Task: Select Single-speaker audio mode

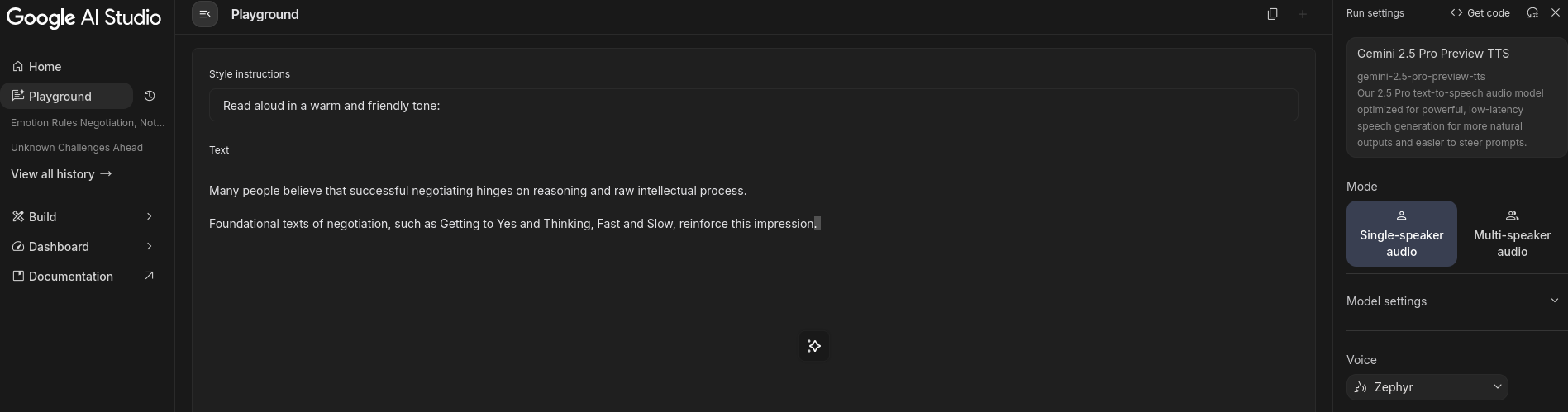Action: pos(1401,234)
